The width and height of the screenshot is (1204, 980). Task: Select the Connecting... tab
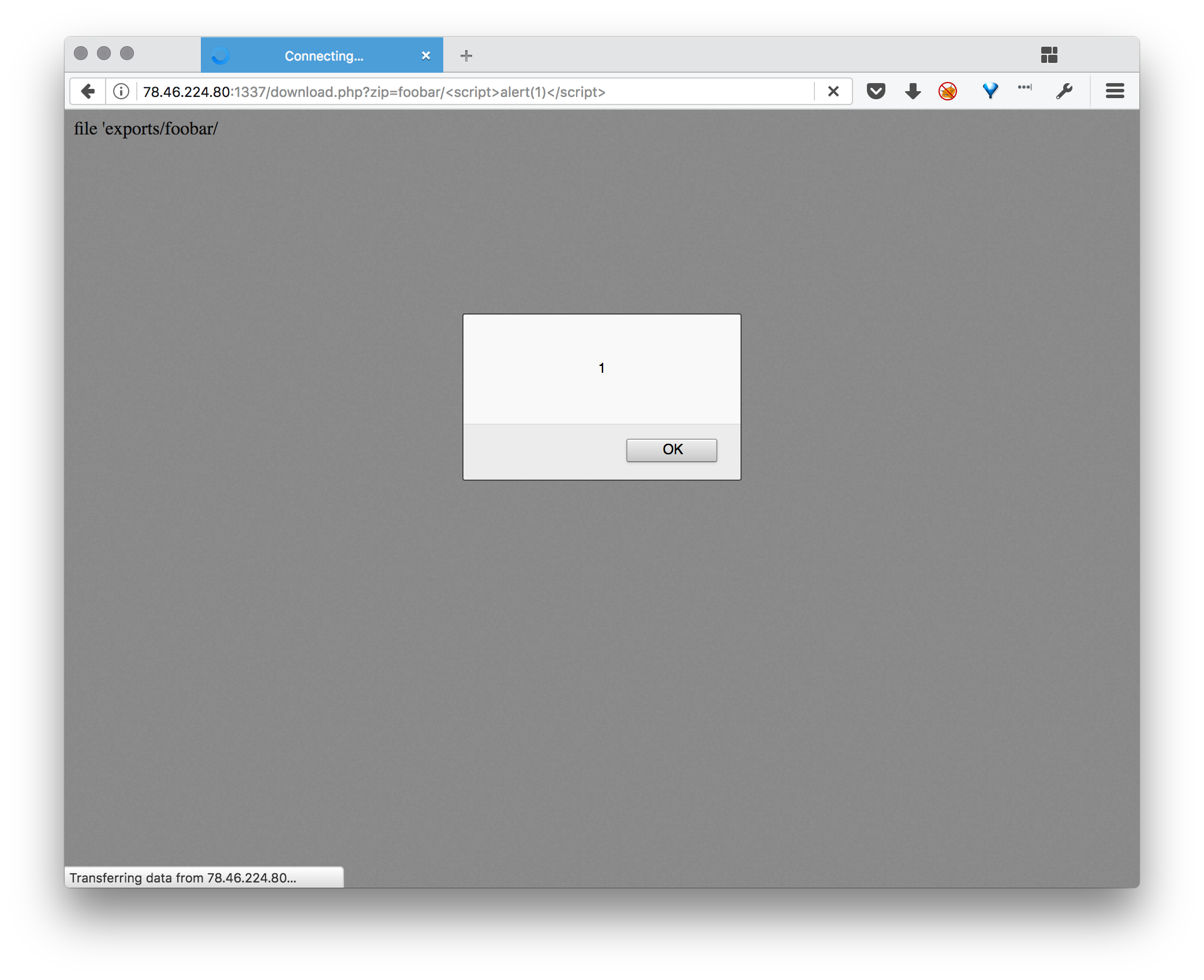click(324, 56)
